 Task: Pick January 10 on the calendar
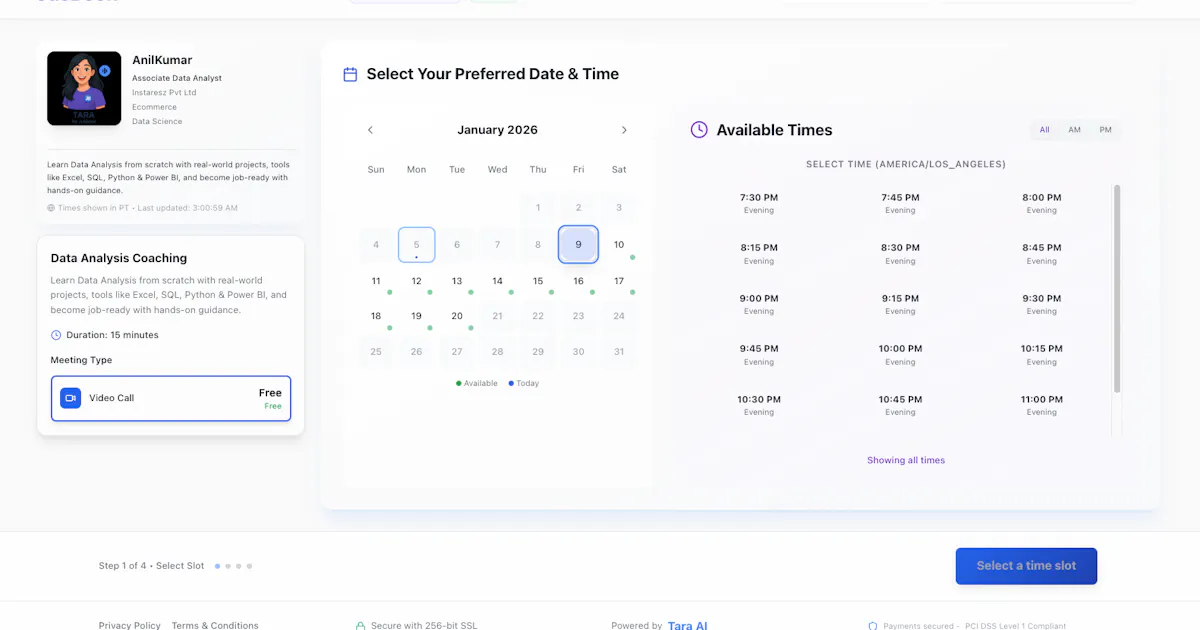(x=619, y=245)
